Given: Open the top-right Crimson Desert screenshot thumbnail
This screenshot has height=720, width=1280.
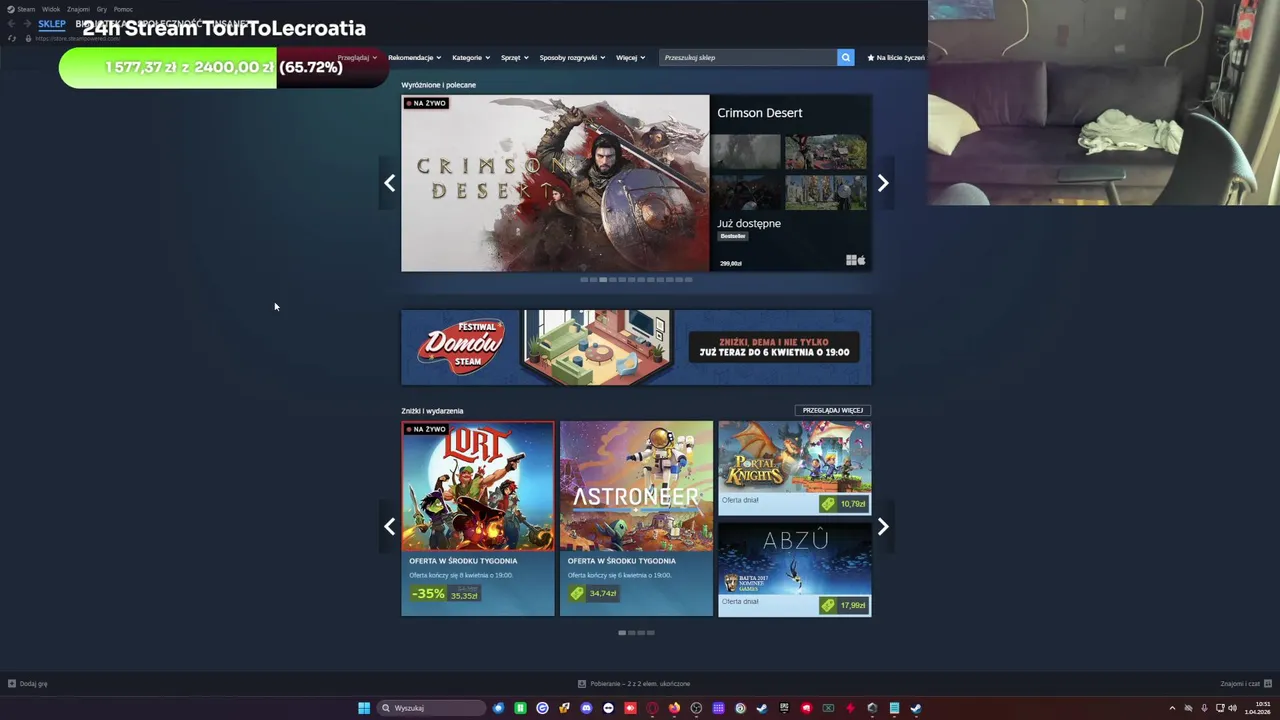Looking at the screenshot, I should pos(825,152).
